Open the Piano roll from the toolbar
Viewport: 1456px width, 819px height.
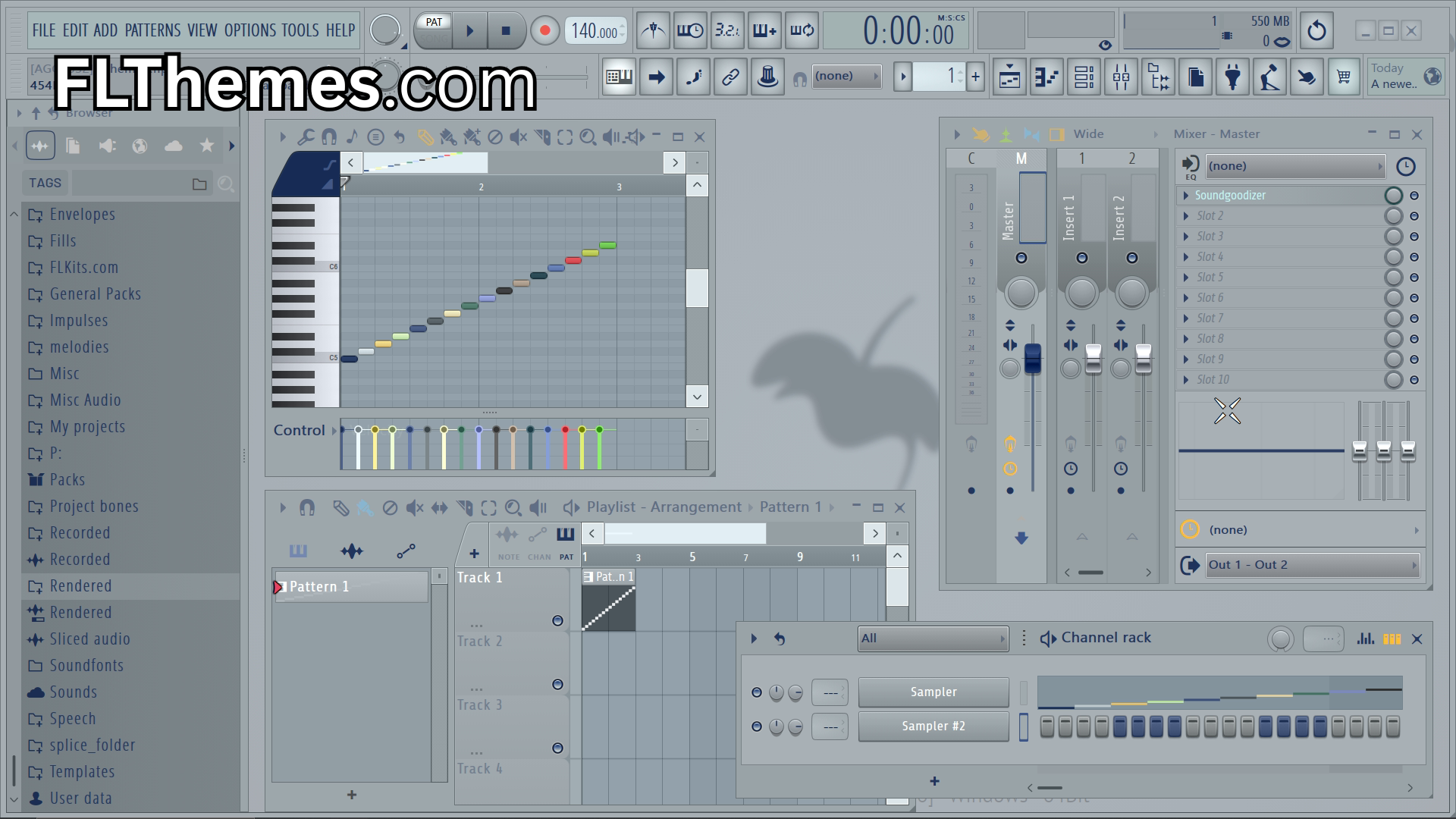pos(1046,77)
